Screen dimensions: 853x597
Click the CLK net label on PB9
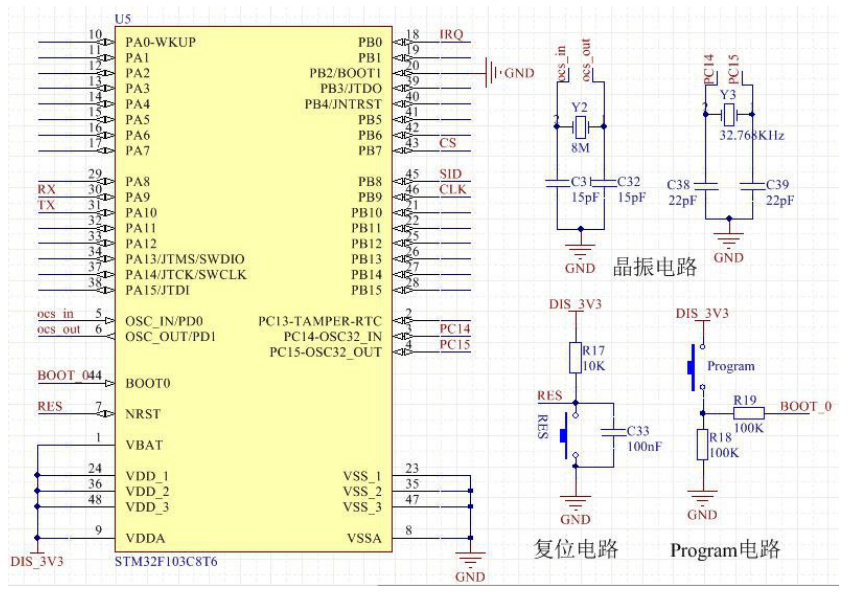pos(453,189)
